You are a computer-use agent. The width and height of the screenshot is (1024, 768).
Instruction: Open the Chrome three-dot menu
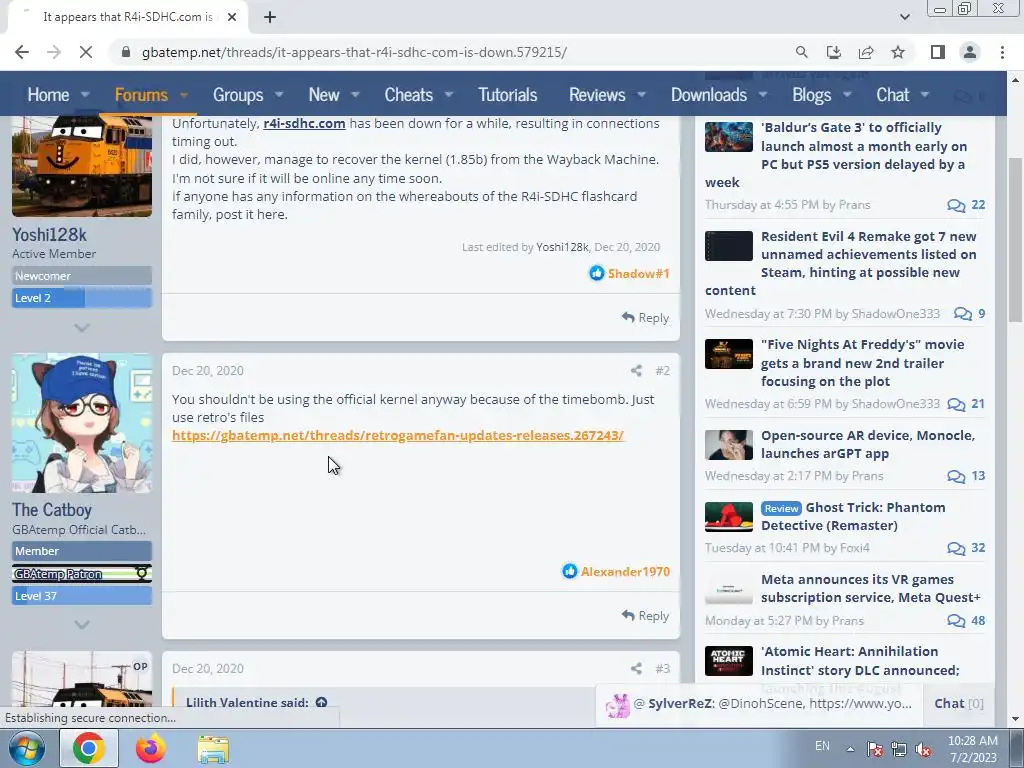point(1002,52)
